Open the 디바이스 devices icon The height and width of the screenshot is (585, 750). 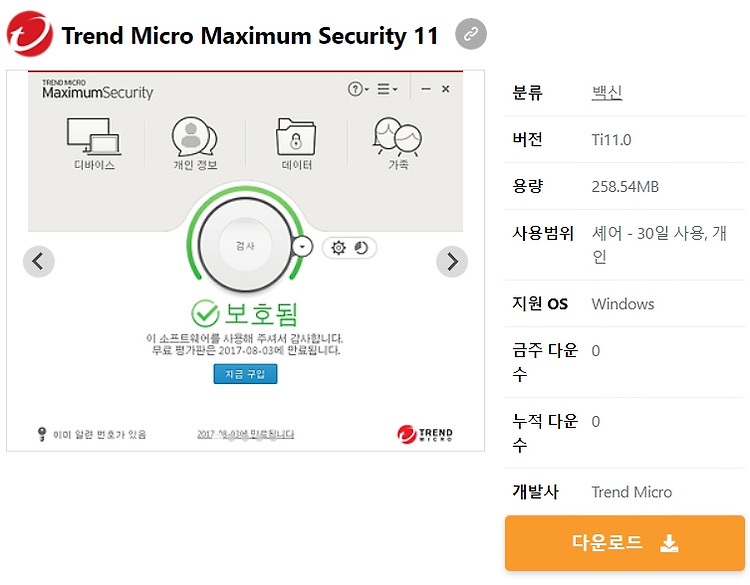(x=94, y=143)
